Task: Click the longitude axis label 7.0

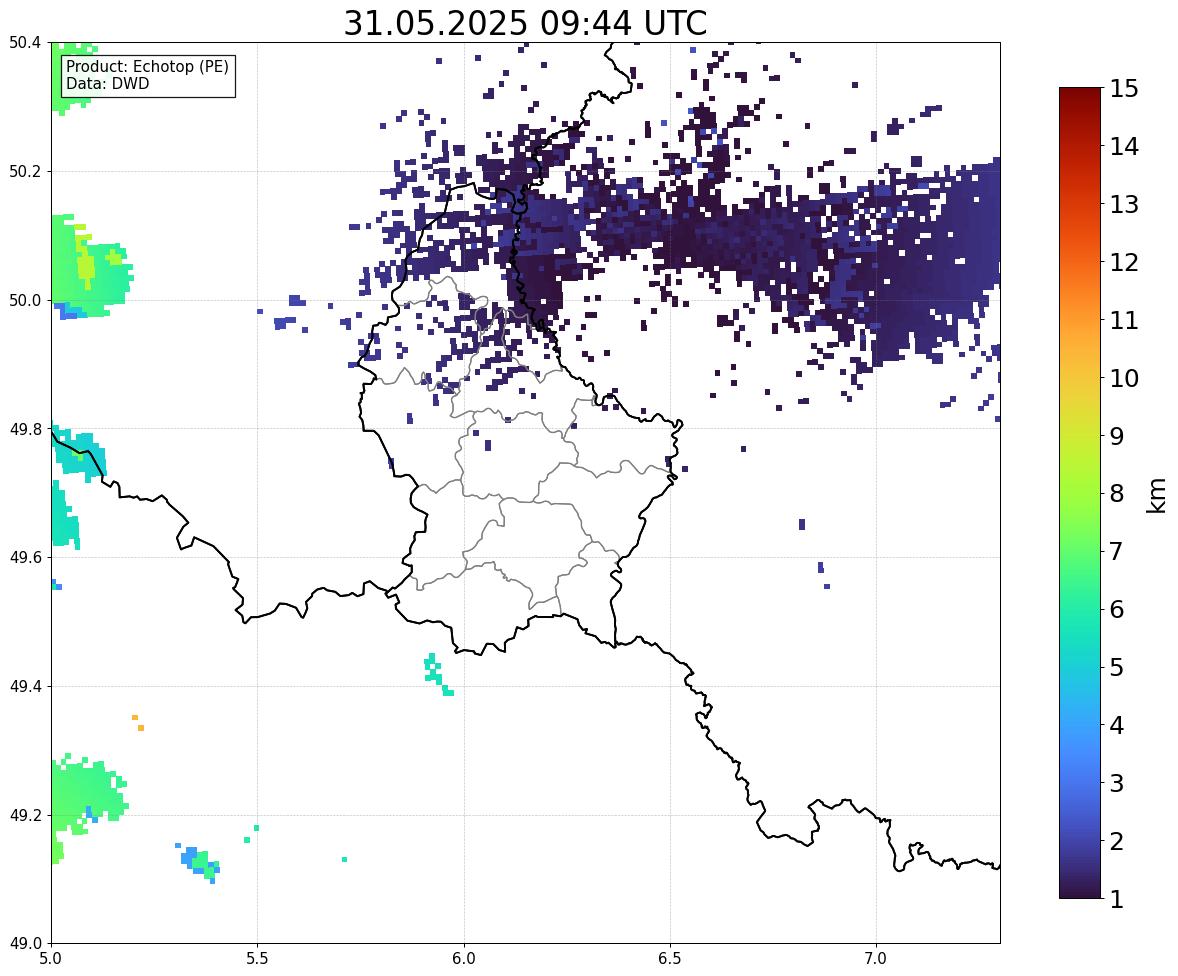Action: pyautogui.click(x=876, y=959)
